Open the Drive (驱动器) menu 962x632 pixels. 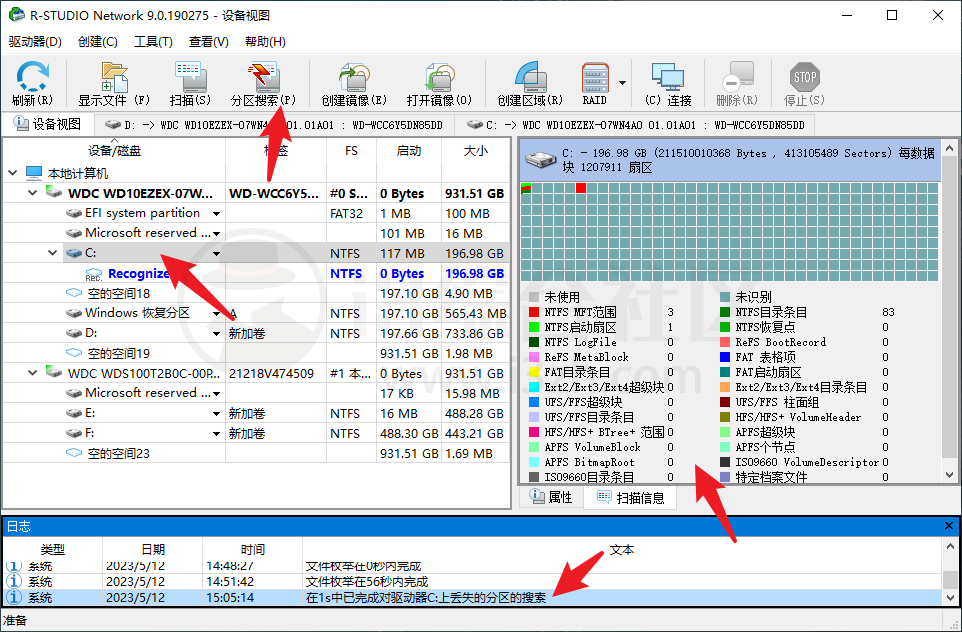35,42
